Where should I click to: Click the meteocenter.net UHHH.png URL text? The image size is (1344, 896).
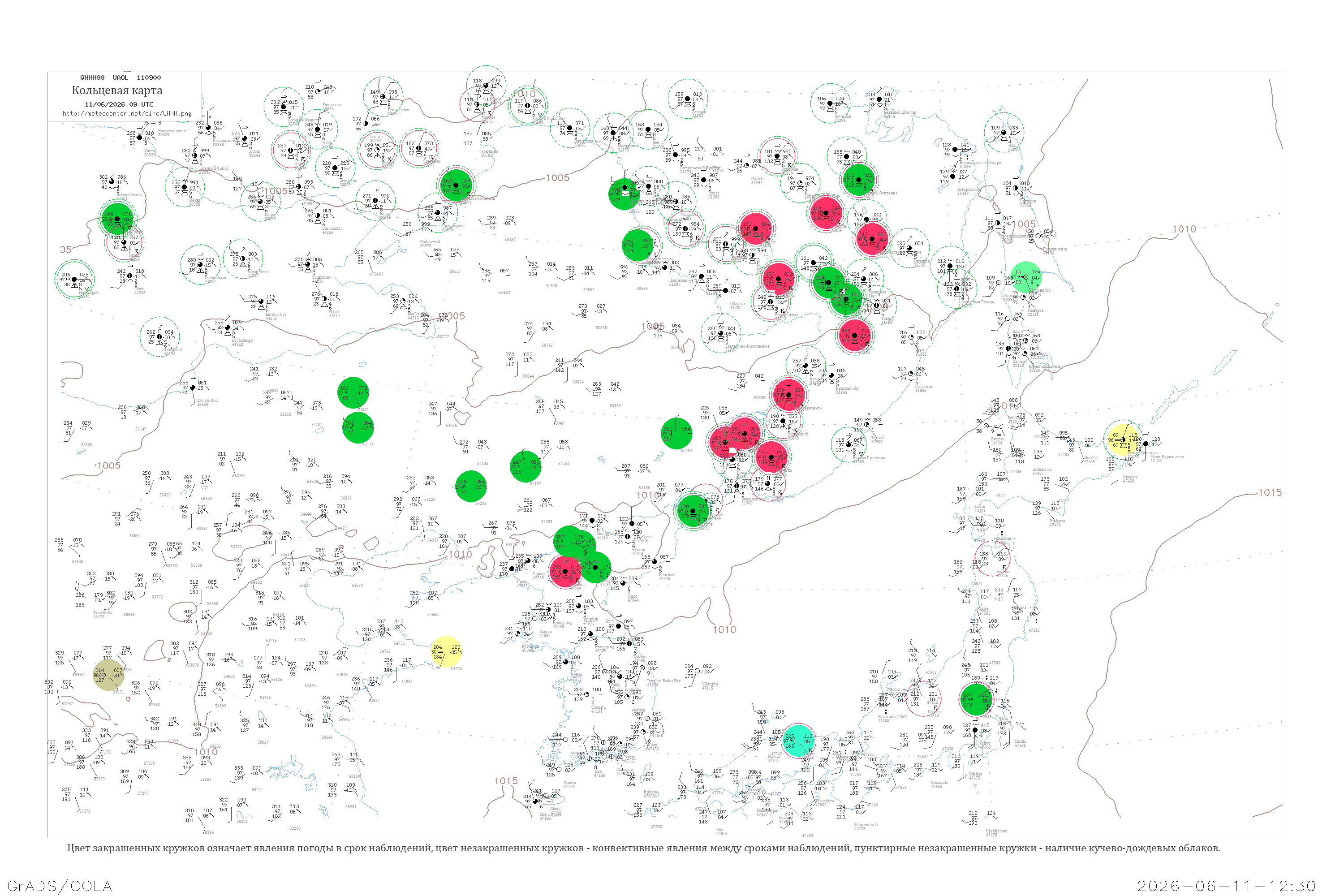point(127,113)
